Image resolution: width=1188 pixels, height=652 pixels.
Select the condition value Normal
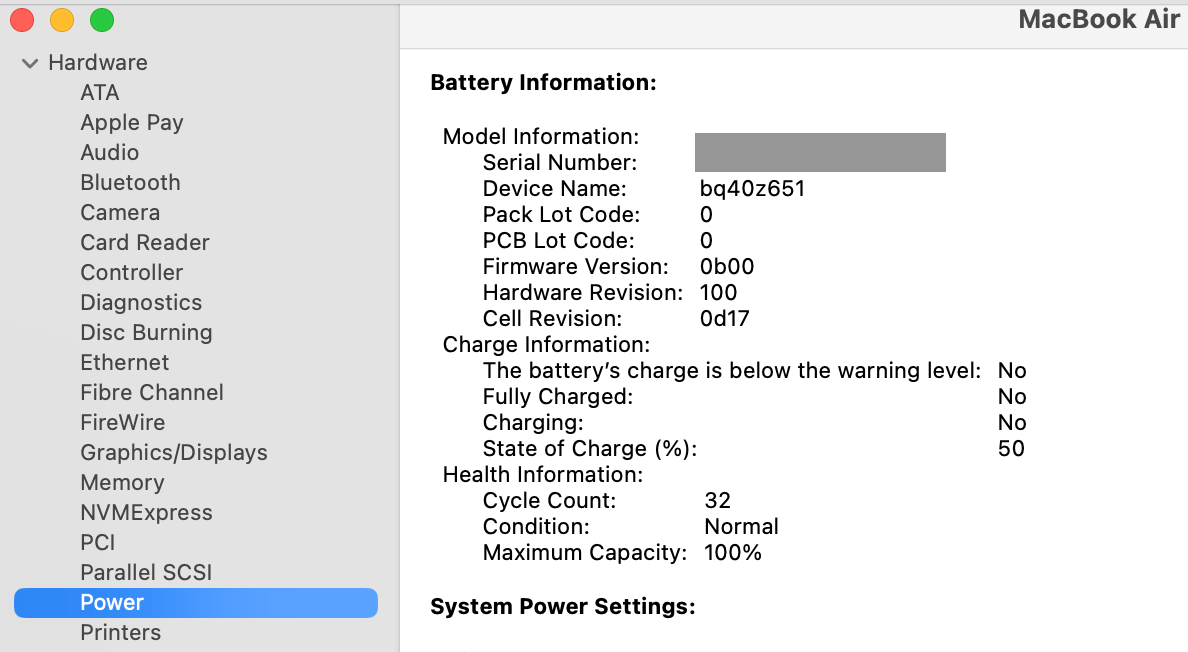pyautogui.click(x=742, y=526)
